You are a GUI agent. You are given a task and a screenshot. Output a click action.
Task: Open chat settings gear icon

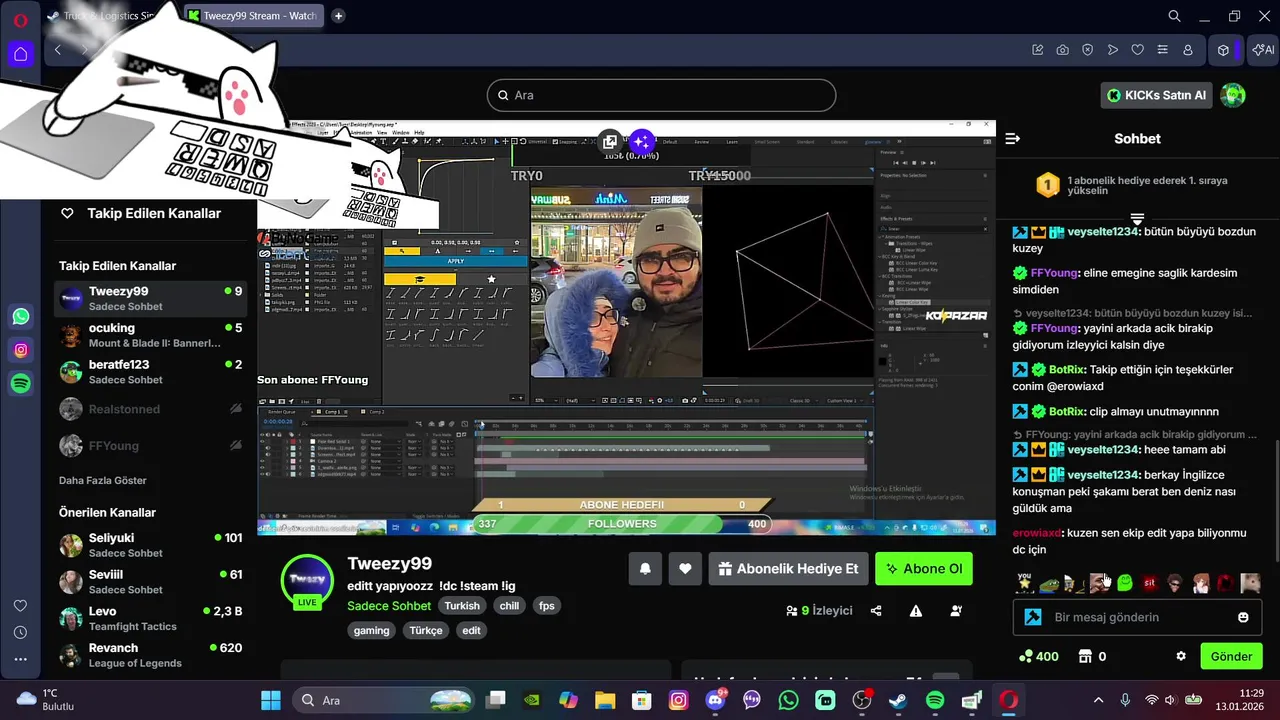[1181, 657]
